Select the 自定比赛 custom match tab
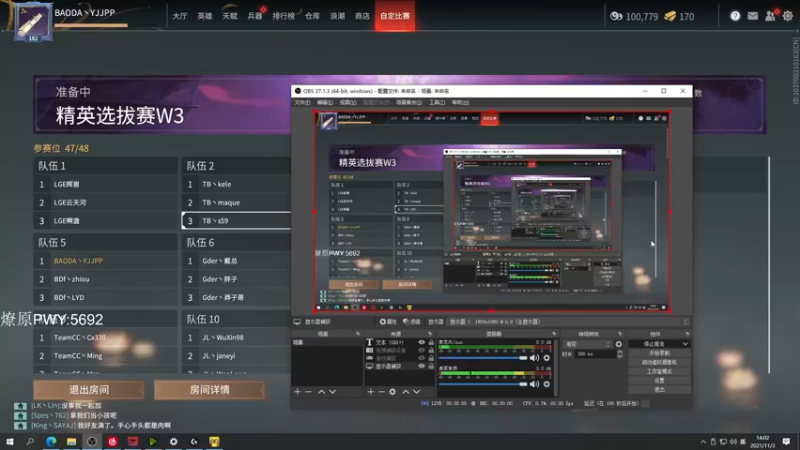Viewport: 800px width, 450px height. [395, 16]
